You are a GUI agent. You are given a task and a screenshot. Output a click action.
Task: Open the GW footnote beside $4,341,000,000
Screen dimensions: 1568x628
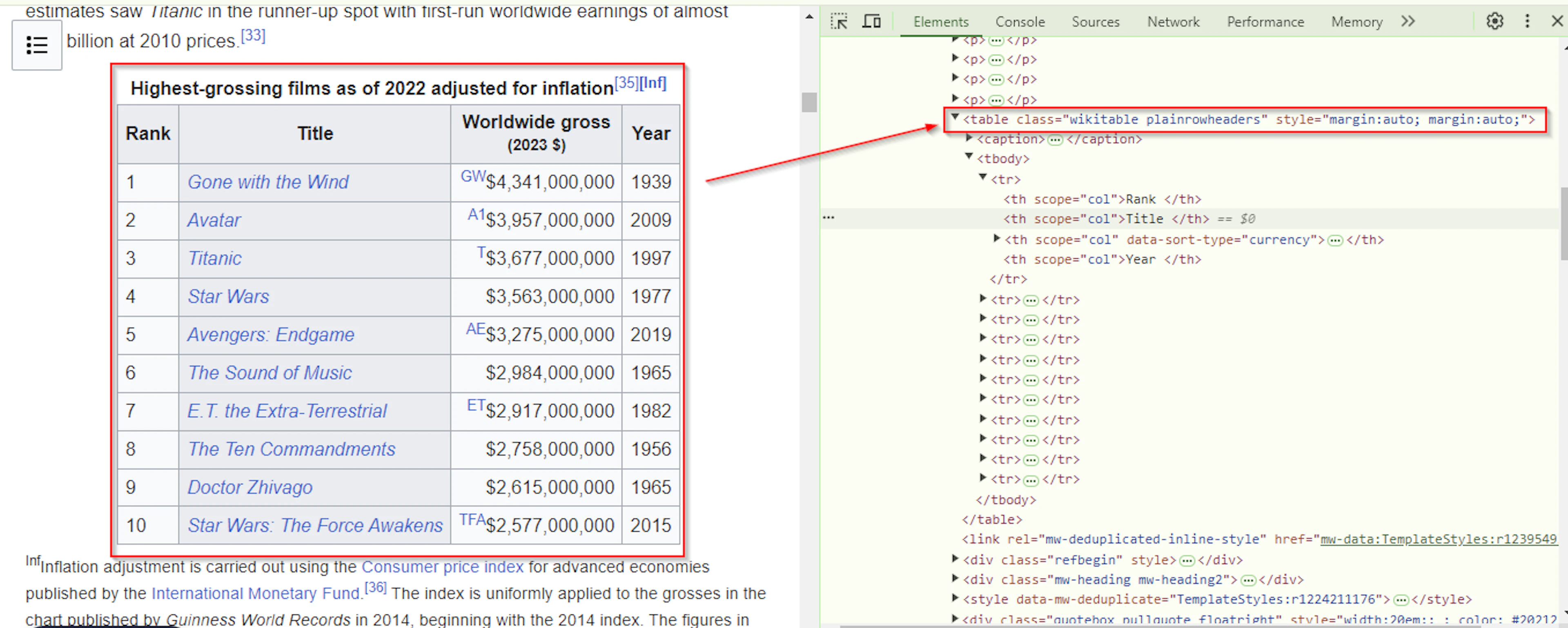click(x=473, y=176)
